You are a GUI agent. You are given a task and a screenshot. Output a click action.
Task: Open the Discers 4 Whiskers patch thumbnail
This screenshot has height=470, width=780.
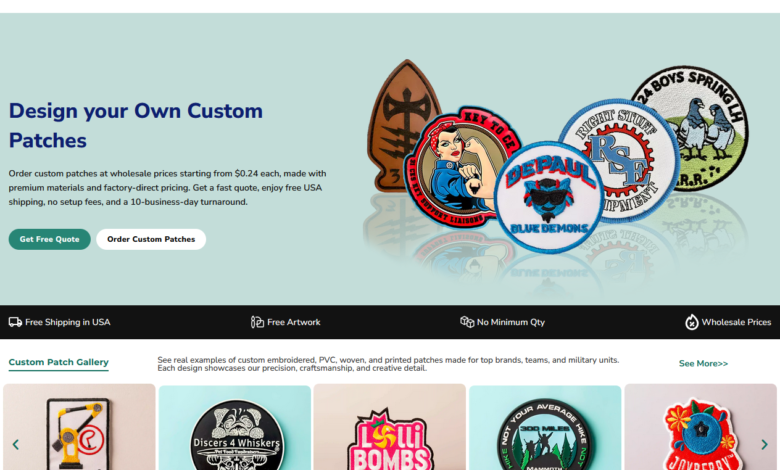pos(235,428)
